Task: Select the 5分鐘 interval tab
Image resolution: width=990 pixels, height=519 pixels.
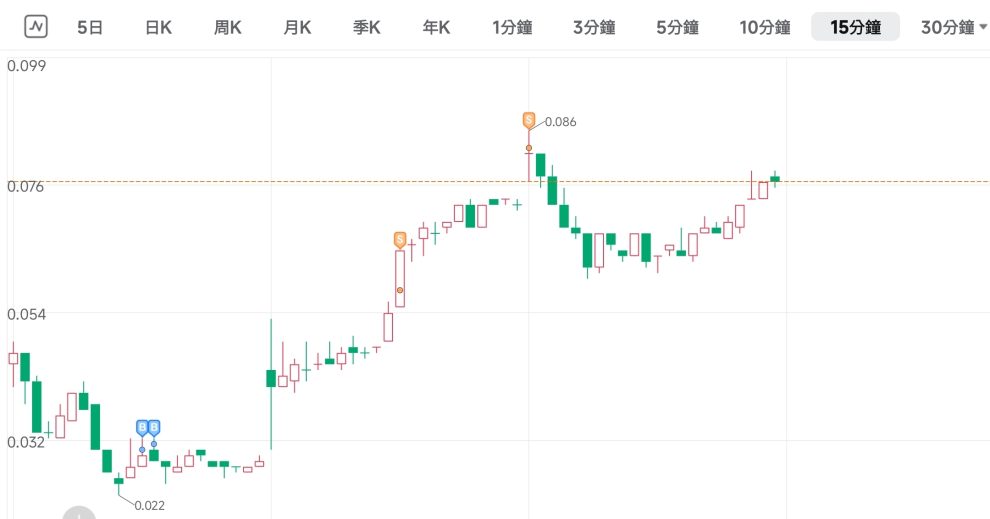Action: (x=677, y=27)
